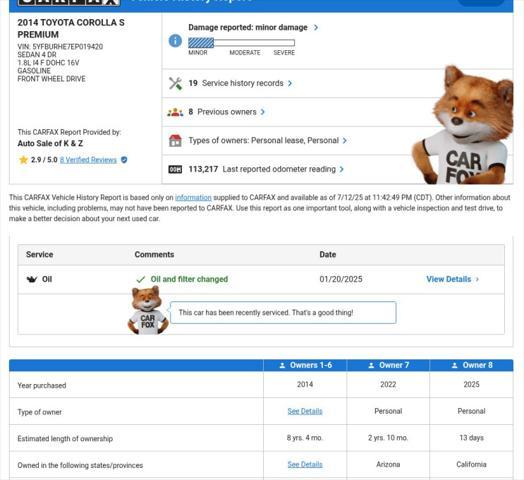524x480 pixels.
Task: Open See Details for Type of owner
Action: pyautogui.click(x=305, y=411)
